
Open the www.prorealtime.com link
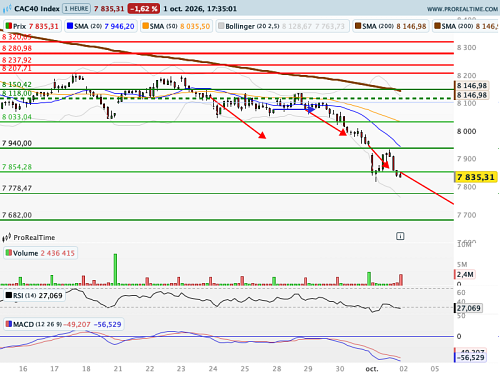tap(462, 9)
